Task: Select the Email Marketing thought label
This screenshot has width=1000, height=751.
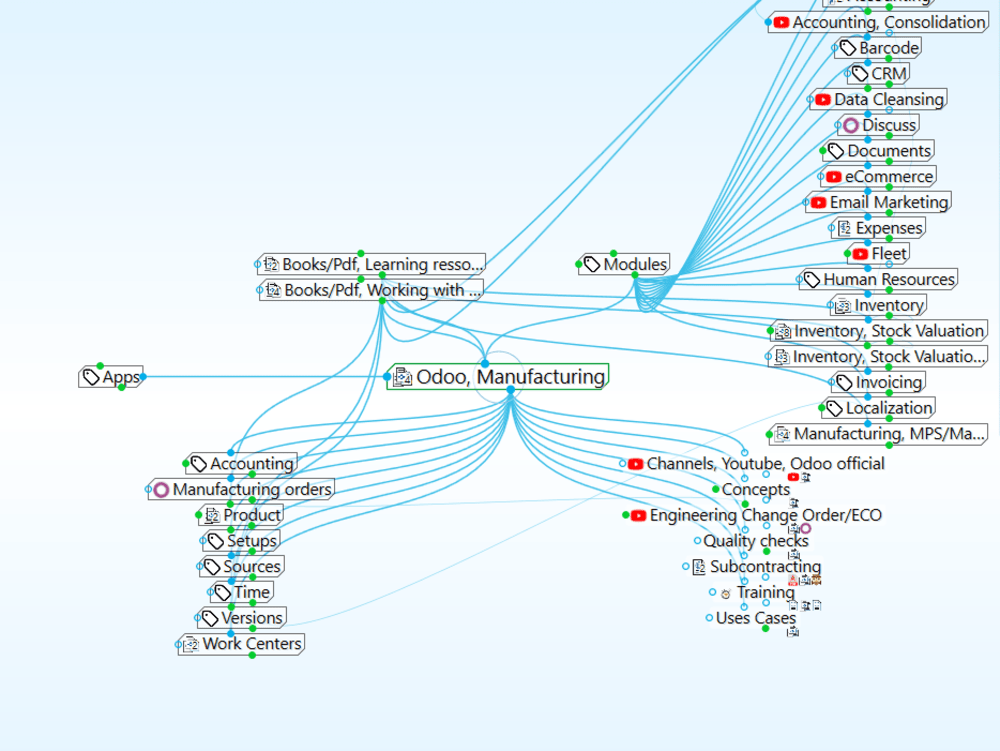Action: [x=889, y=203]
